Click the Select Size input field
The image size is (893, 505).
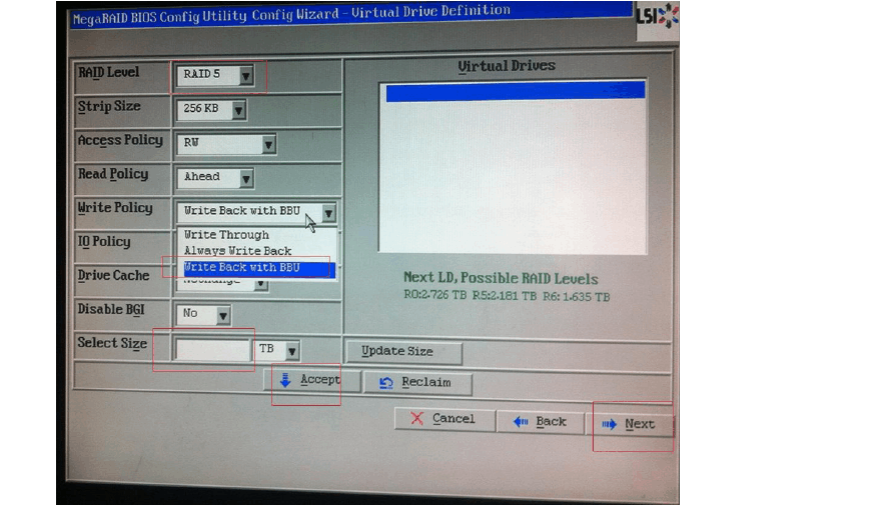pyautogui.click(x=212, y=350)
